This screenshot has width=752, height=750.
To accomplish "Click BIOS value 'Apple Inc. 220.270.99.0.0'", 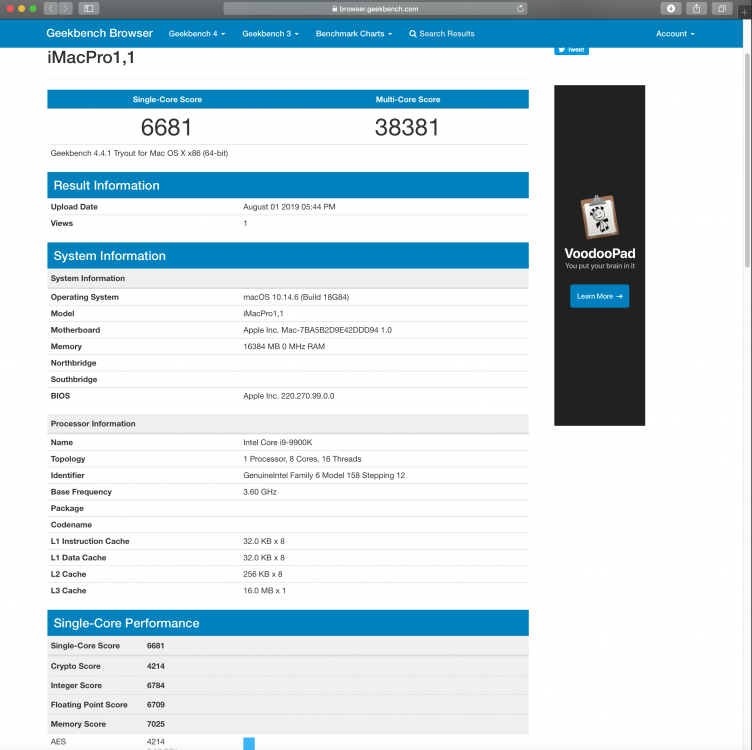I will (x=288, y=396).
